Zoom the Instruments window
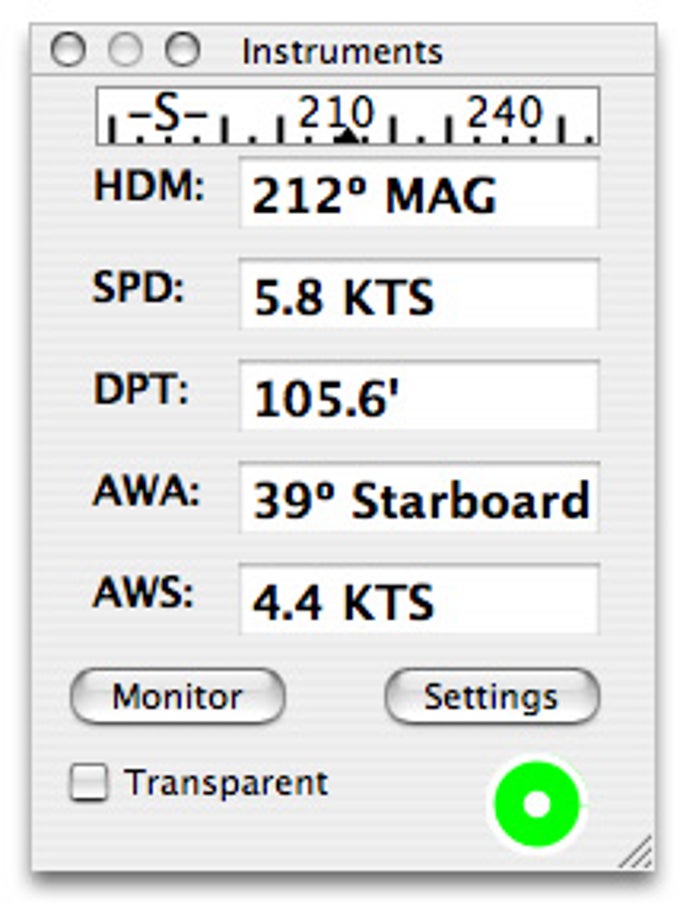680x906 pixels. (183, 49)
